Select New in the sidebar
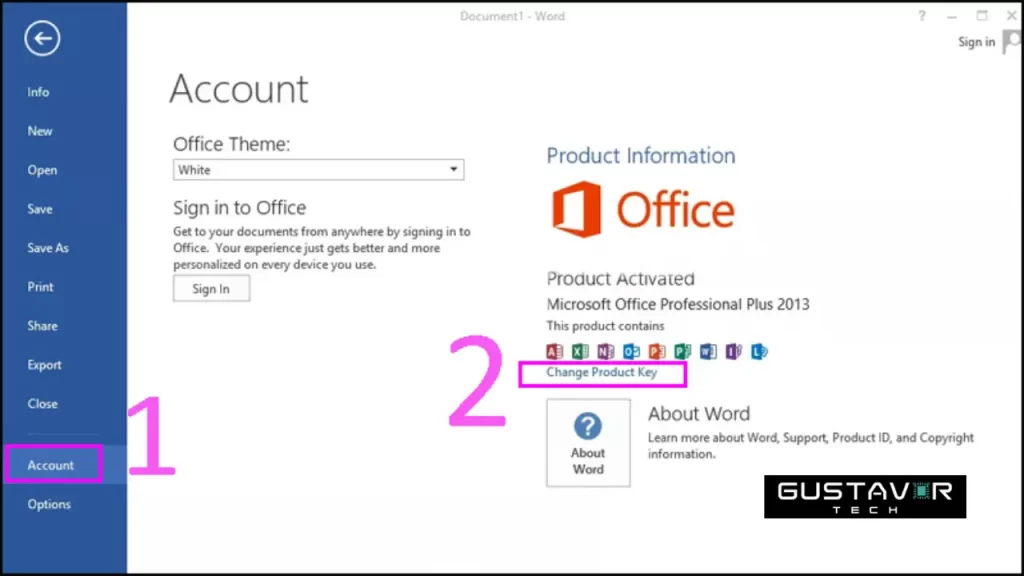Viewport: 1024px width, 576px height. (x=40, y=131)
